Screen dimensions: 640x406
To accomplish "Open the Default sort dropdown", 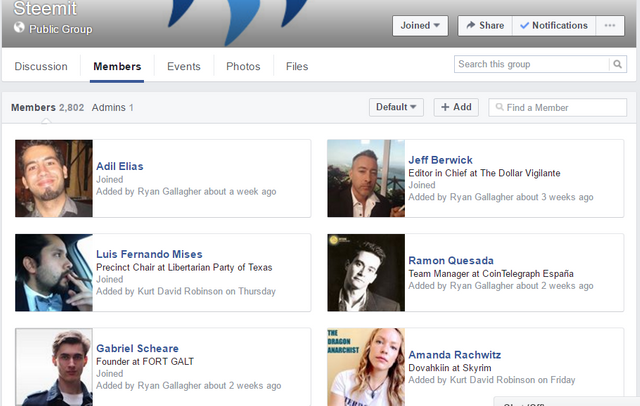I will 396,107.
